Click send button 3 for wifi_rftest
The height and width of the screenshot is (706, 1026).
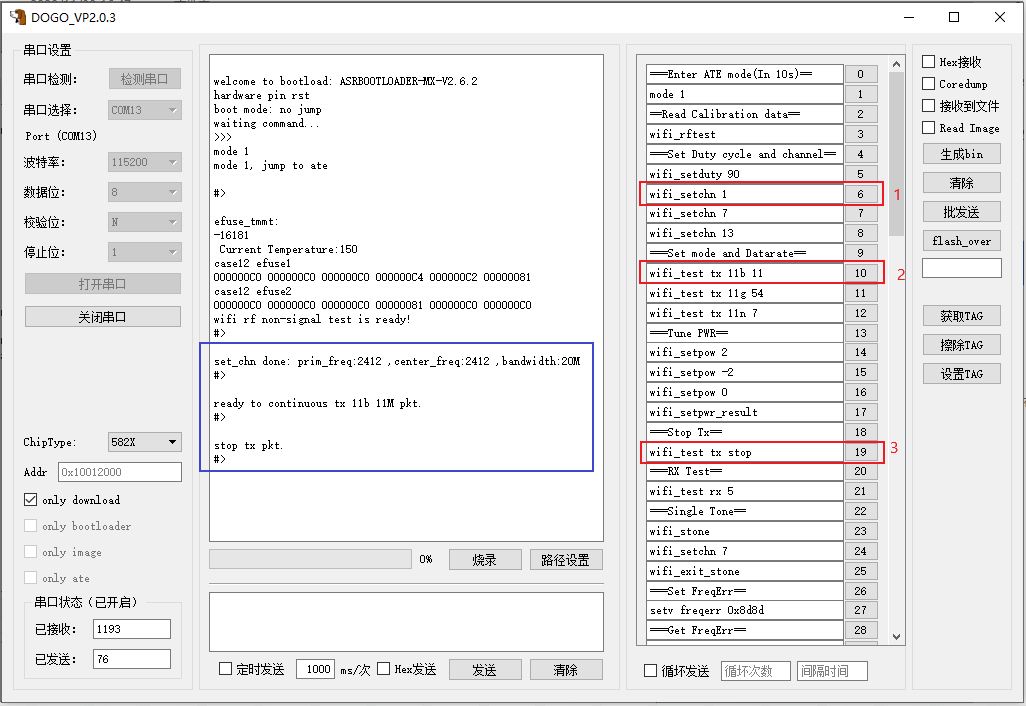860,133
